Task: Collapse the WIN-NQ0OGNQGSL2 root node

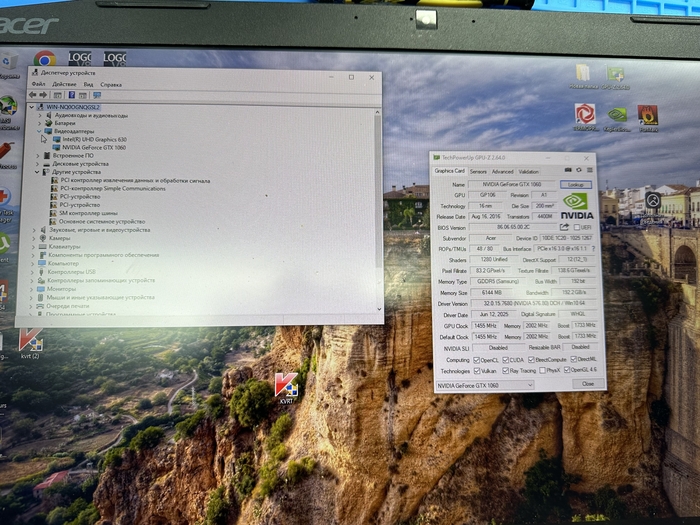Action: point(31,107)
